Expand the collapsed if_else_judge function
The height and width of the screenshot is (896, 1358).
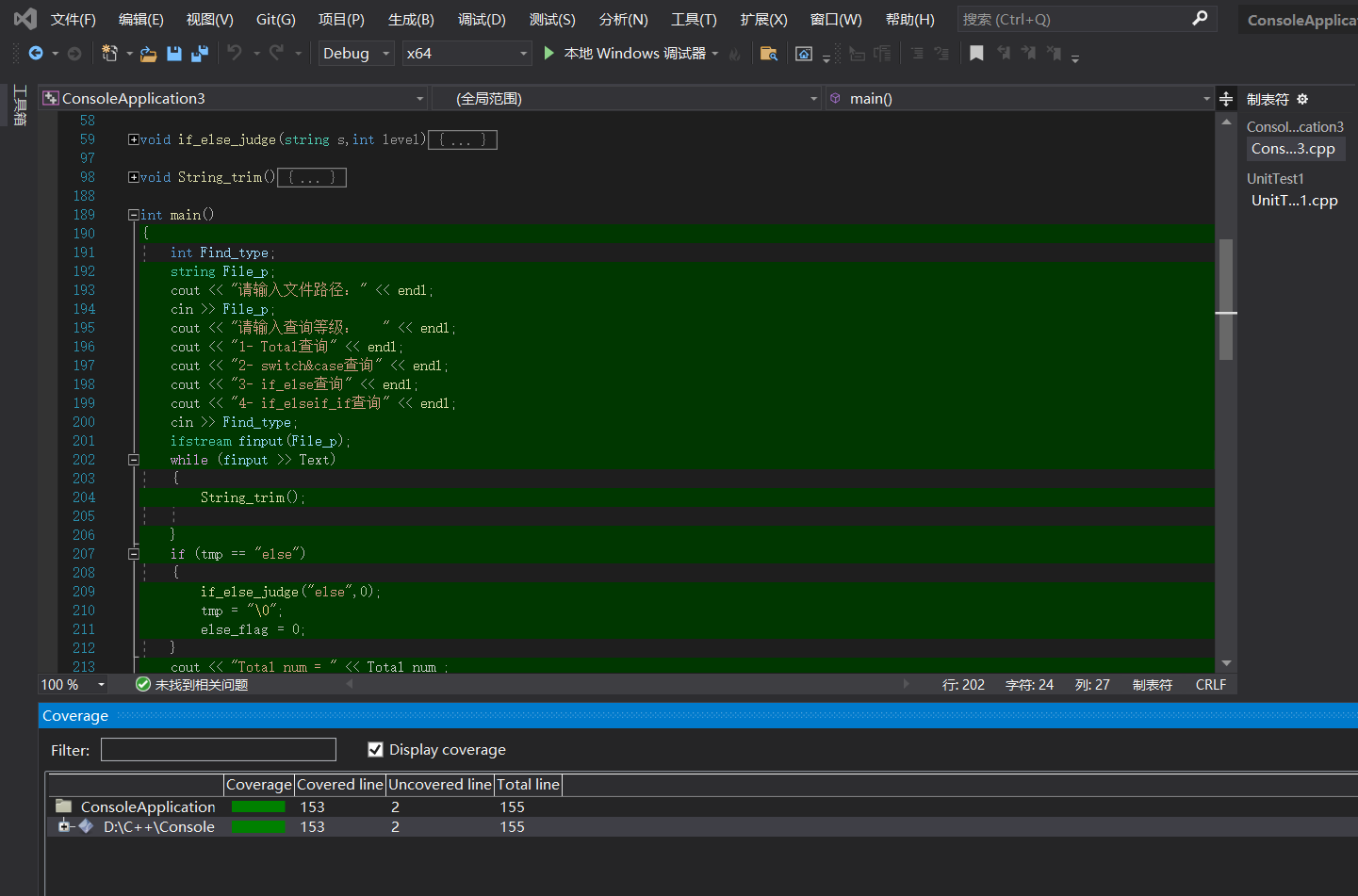(x=134, y=139)
